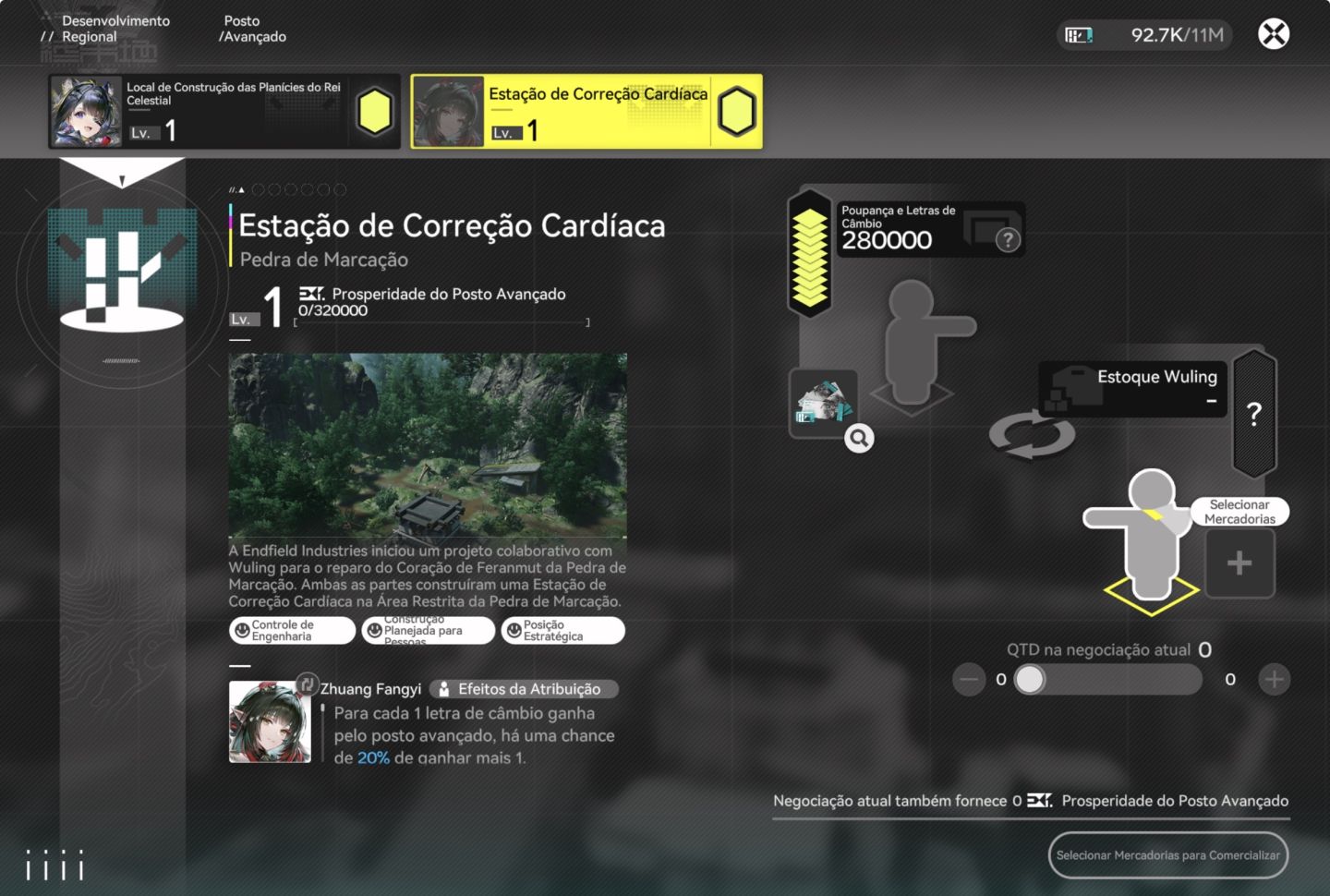Open Controle de Engenharia tag
This screenshot has width=1330, height=896.
tap(292, 630)
